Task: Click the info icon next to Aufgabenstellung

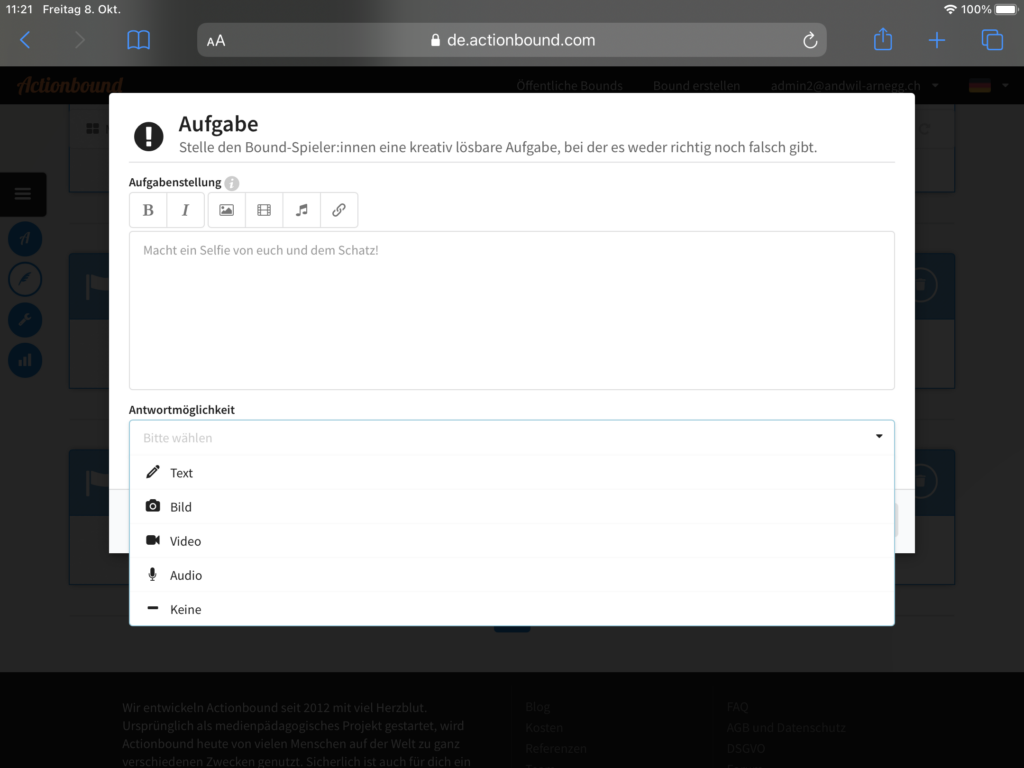Action: click(232, 183)
